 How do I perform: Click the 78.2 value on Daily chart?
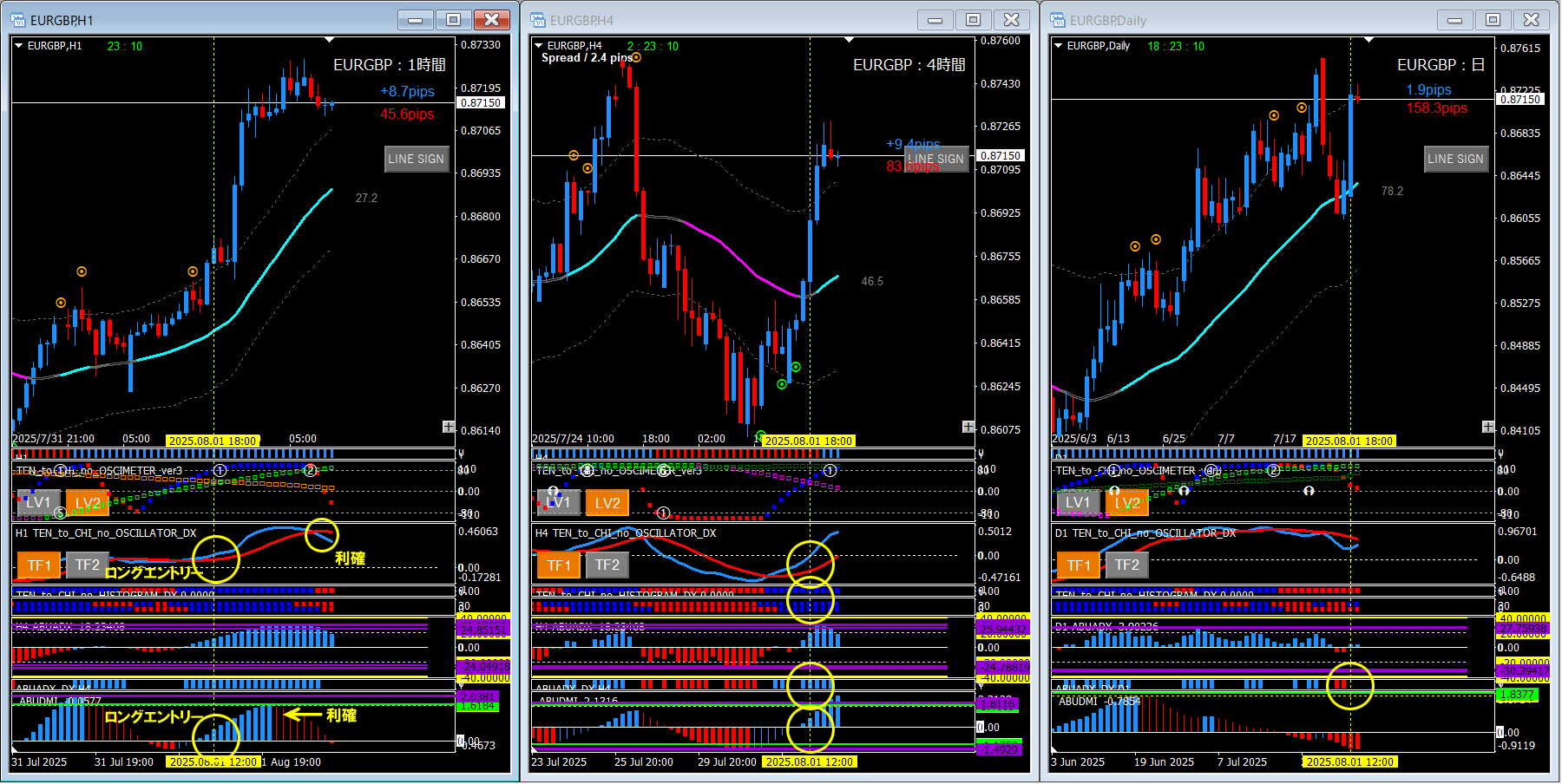pos(1392,191)
